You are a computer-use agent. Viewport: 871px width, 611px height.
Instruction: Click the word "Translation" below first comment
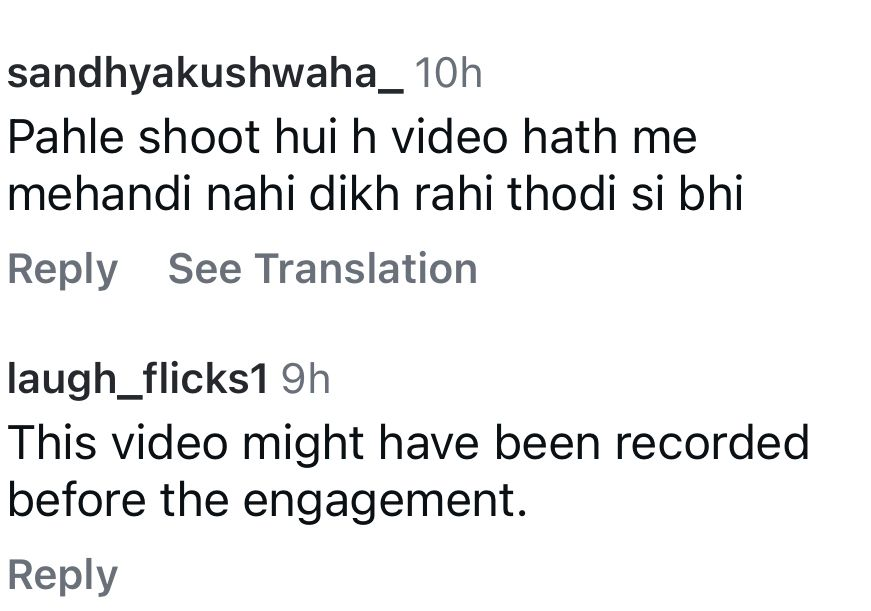tap(366, 269)
